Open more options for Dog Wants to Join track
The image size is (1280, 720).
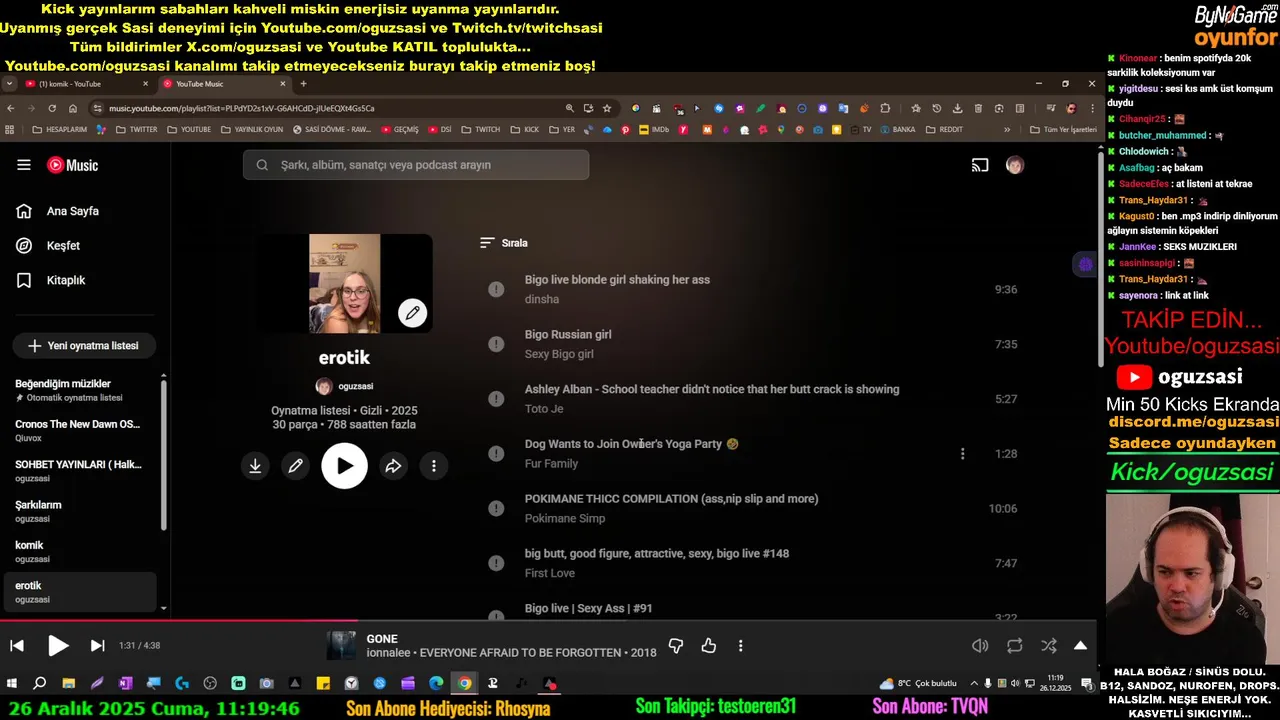[962, 454]
